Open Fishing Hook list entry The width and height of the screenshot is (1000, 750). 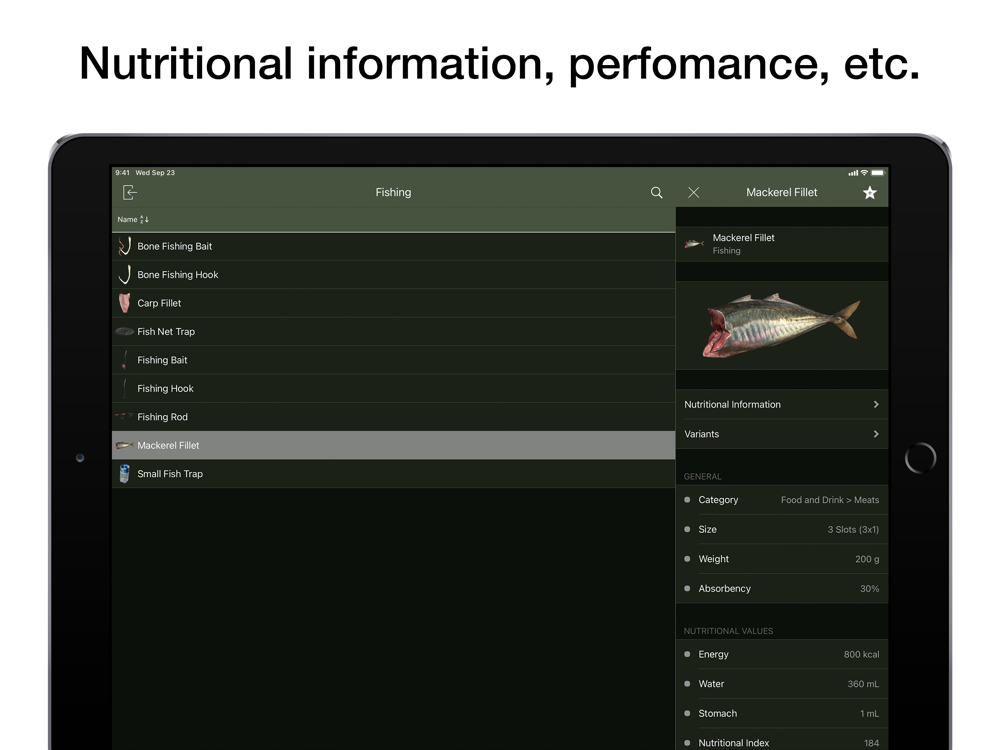(x=393, y=388)
